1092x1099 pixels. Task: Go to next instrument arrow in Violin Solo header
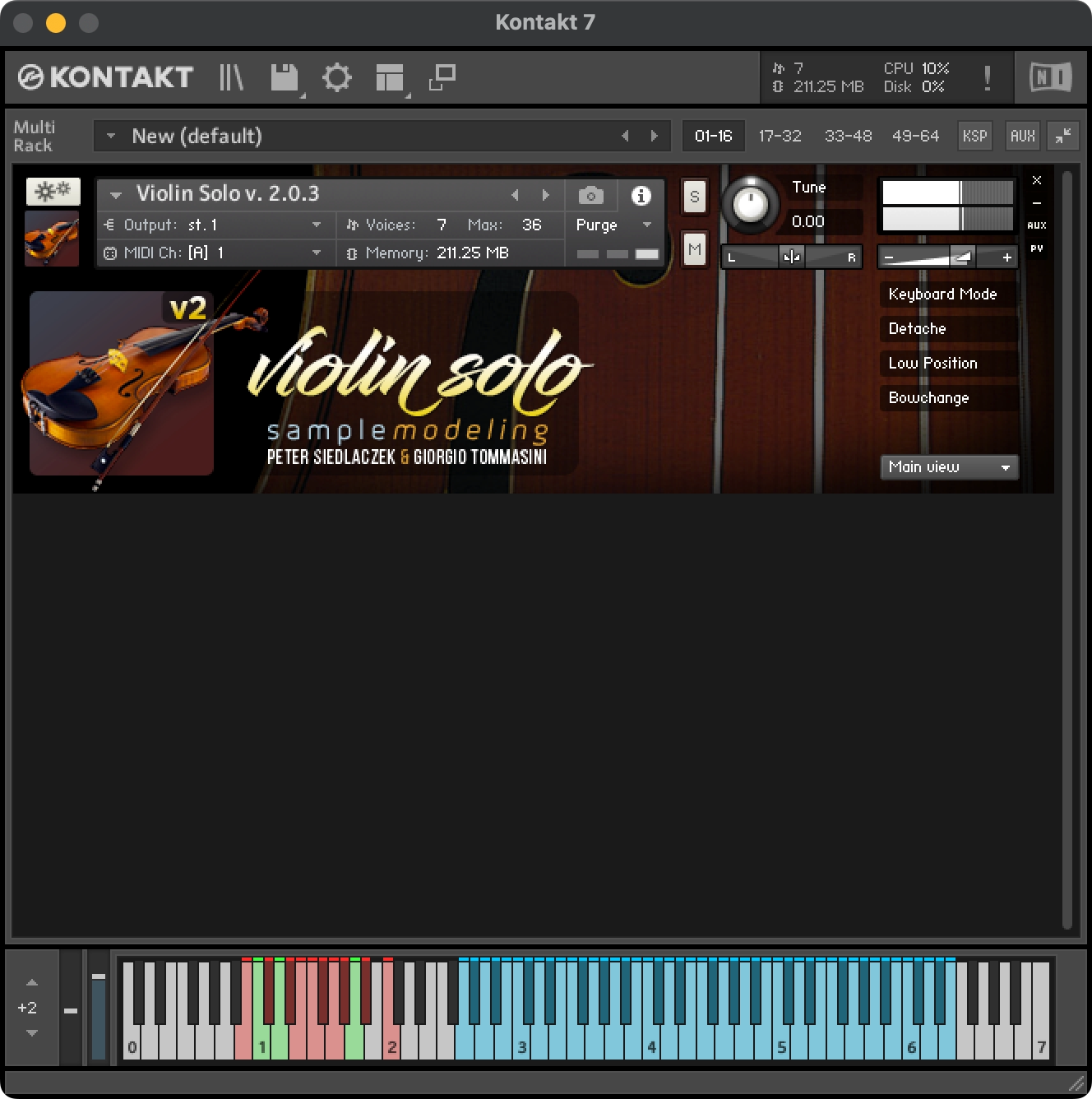(545, 195)
